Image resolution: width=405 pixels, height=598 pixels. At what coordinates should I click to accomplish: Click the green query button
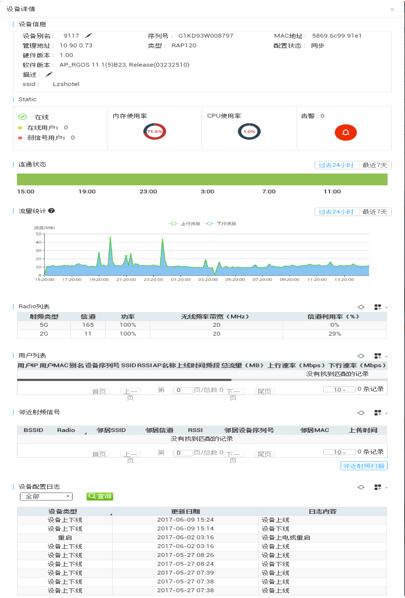[100, 496]
